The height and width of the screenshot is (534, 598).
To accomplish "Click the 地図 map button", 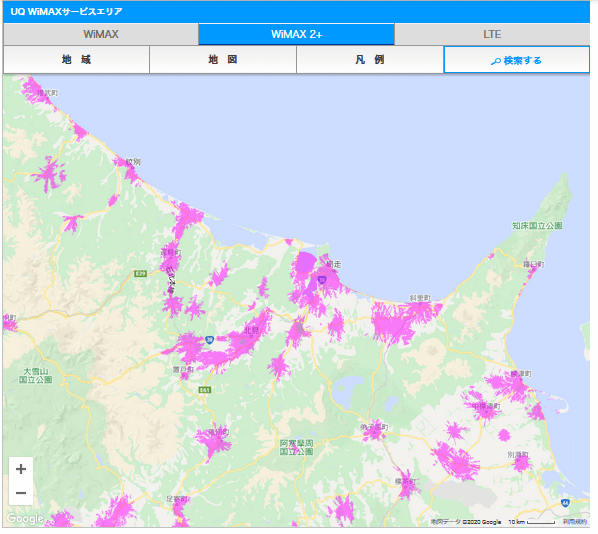I will tap(223, 60).
